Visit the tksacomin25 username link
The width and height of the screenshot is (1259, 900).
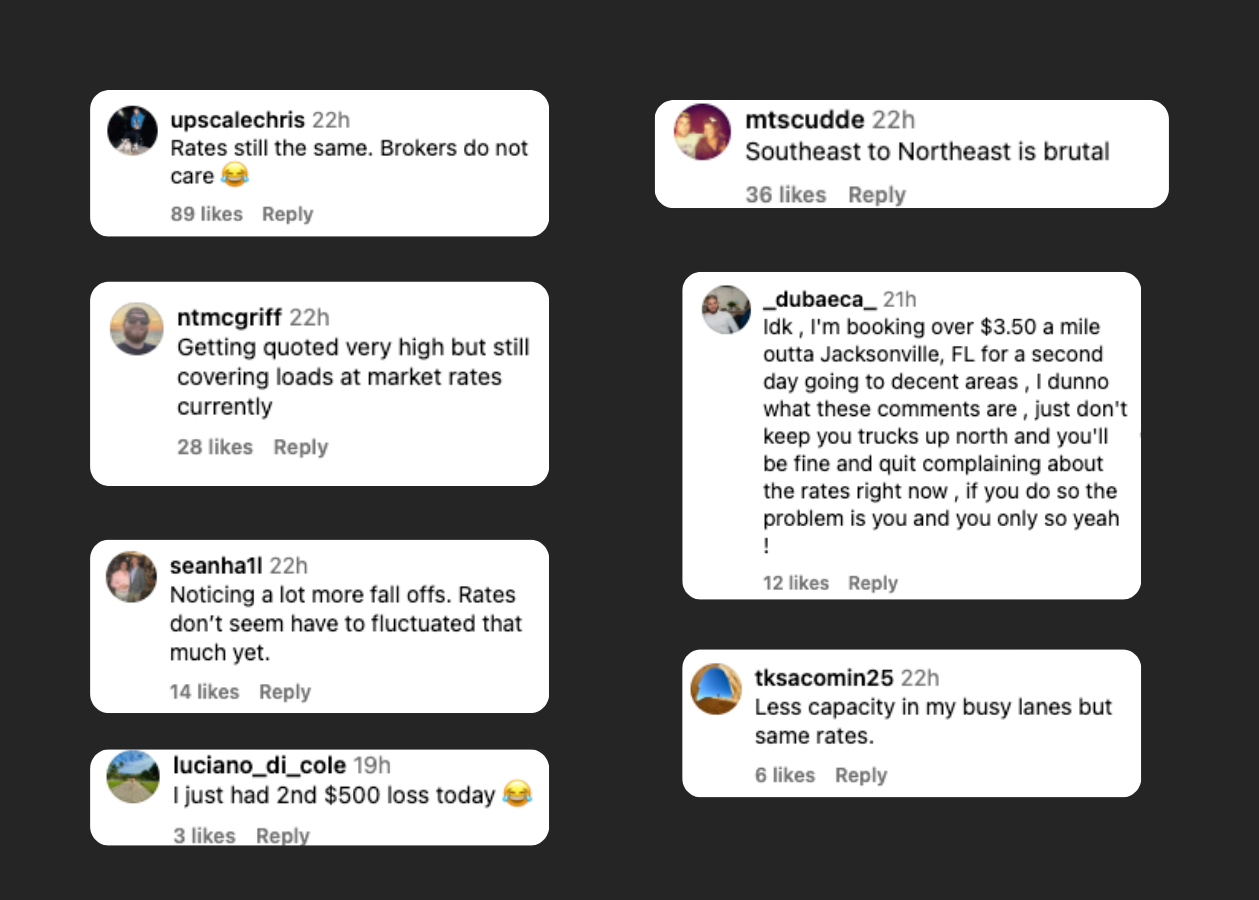click(823, 678)
